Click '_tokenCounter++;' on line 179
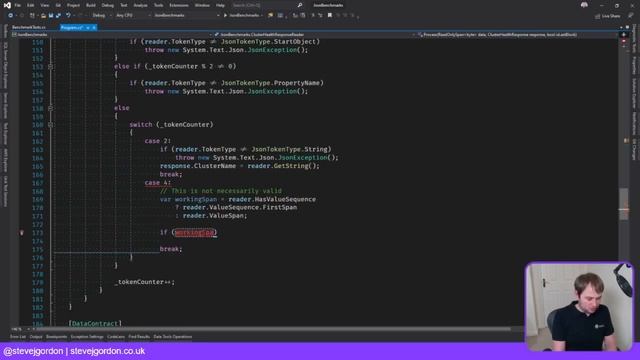The height and width of the screenshot is (360, 640). 144,282
